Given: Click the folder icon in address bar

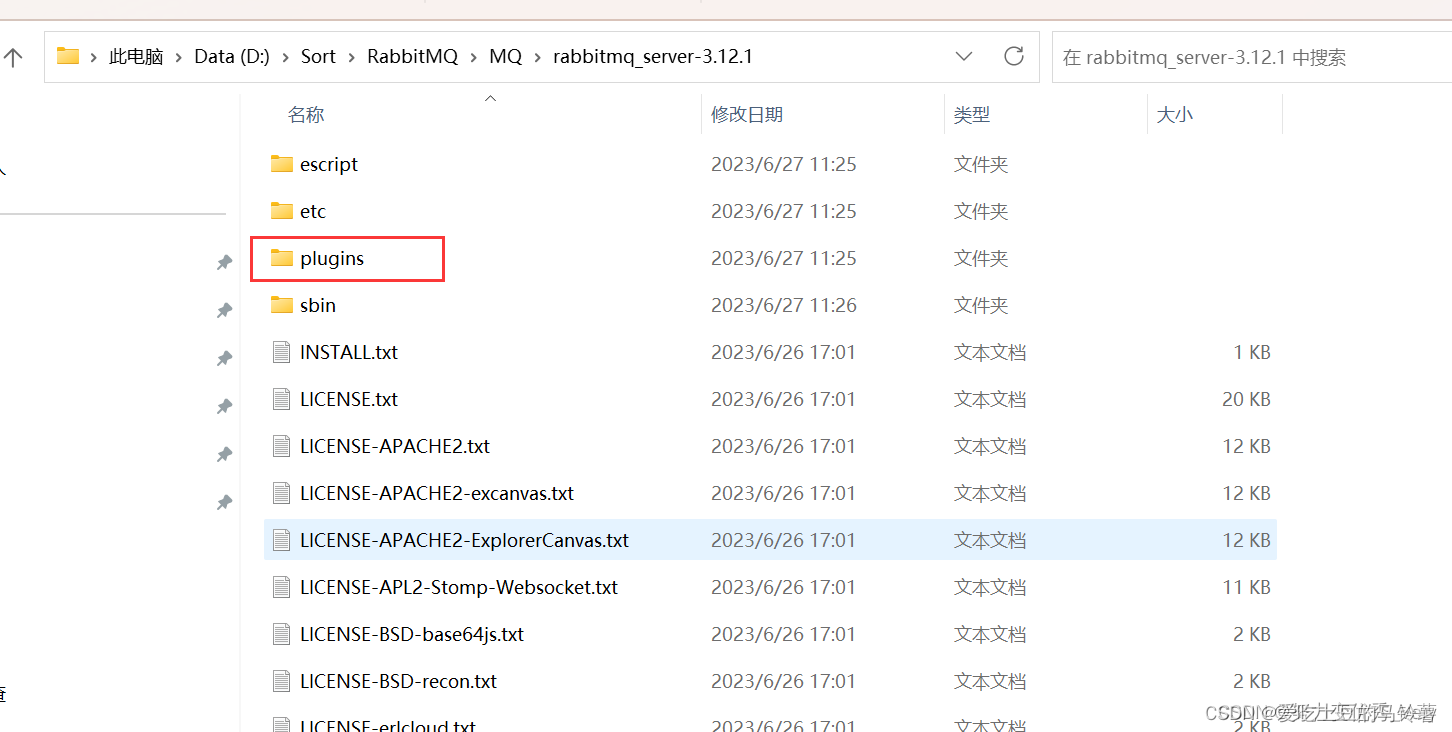Looking at the screenshot, I should click(68, 56).
